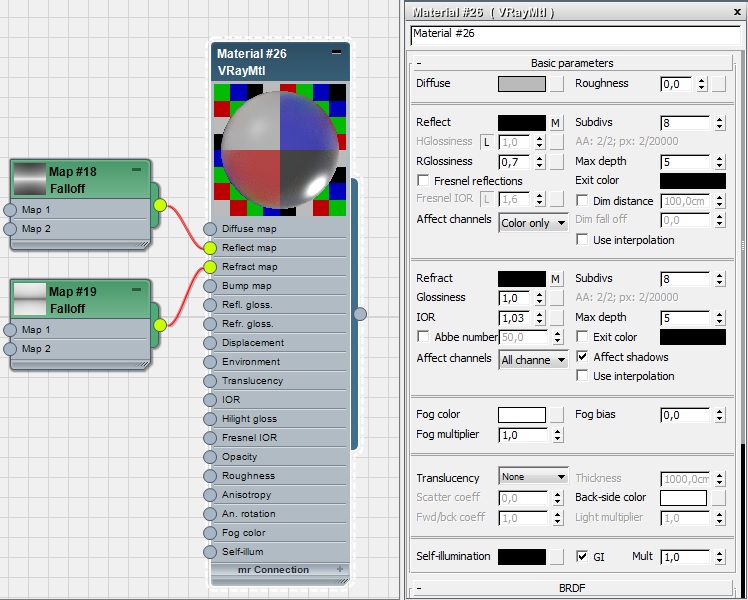Pick the Diffuse color swatch
Screen dimensions: 748x600
point(522,84)
